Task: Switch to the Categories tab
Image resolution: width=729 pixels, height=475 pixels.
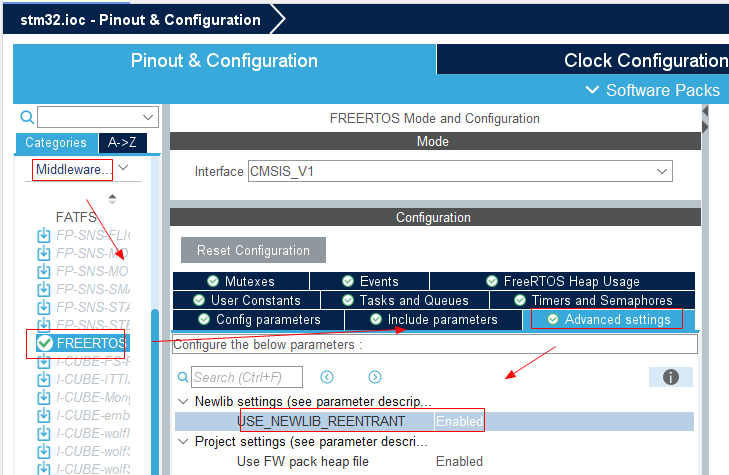Action: click(56, 143)
